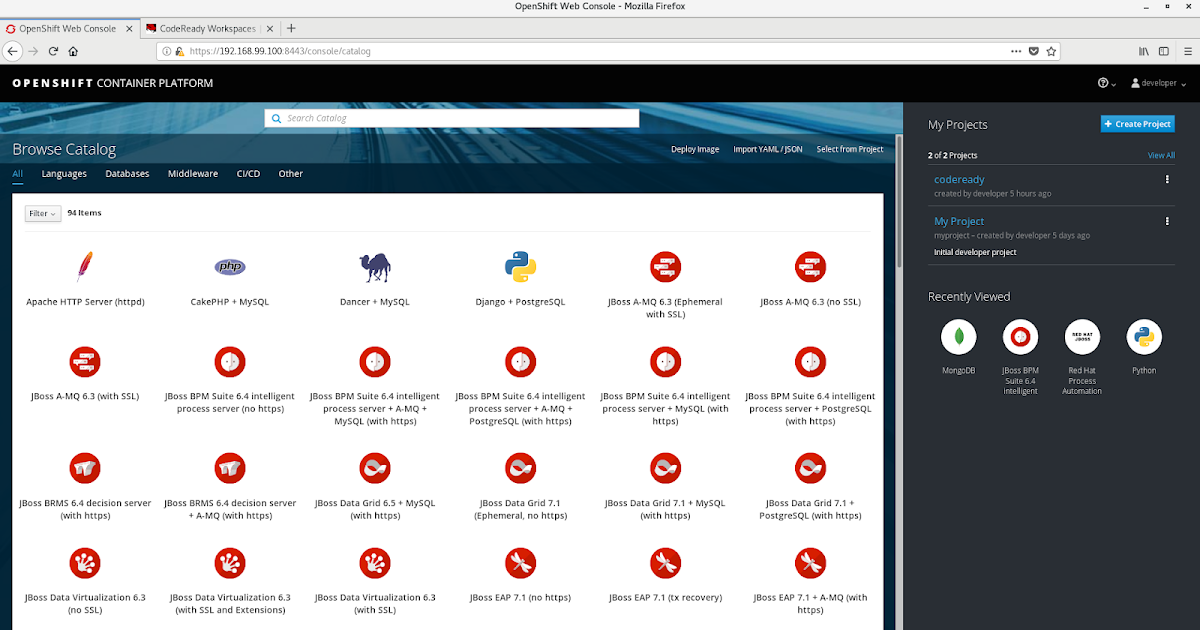Viewport: 1200px width, 630px height.
Task: Open JBoss BPM Suite 6.4 (no https) icon
Action: click(230, 362)
